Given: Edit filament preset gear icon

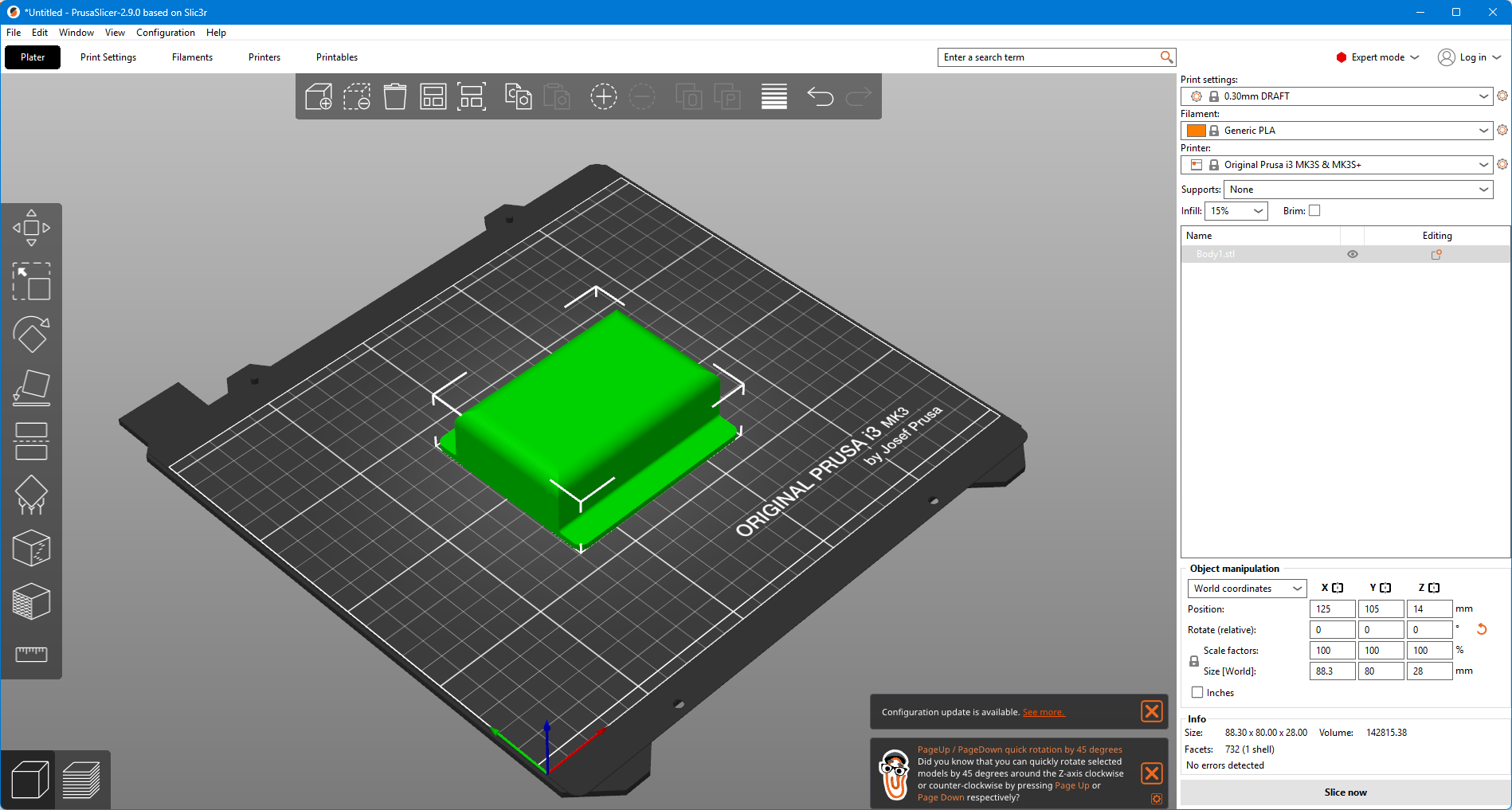Looking at the screenshot, I should [1502, 130].
